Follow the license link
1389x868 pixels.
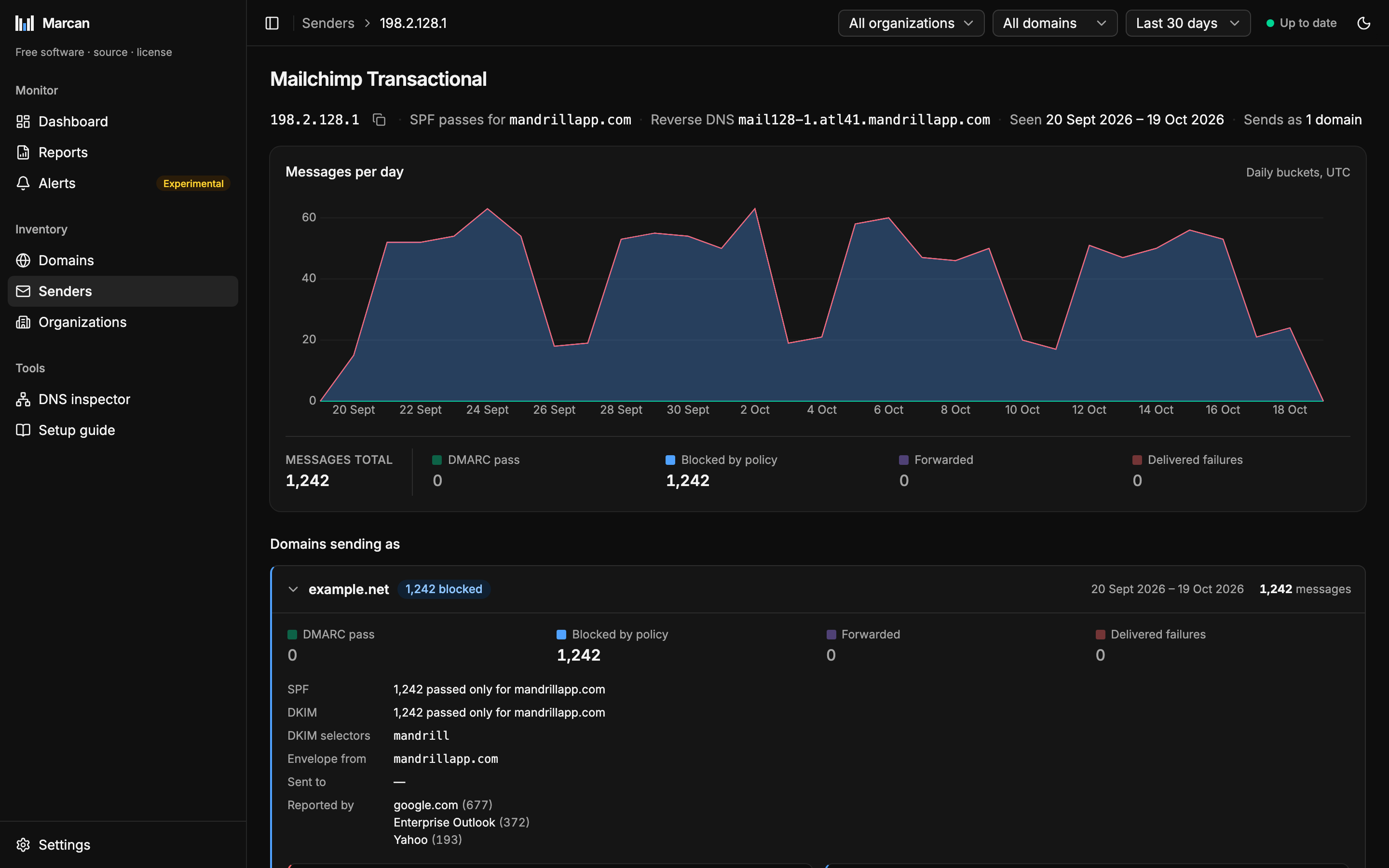[x=154, y=52]
